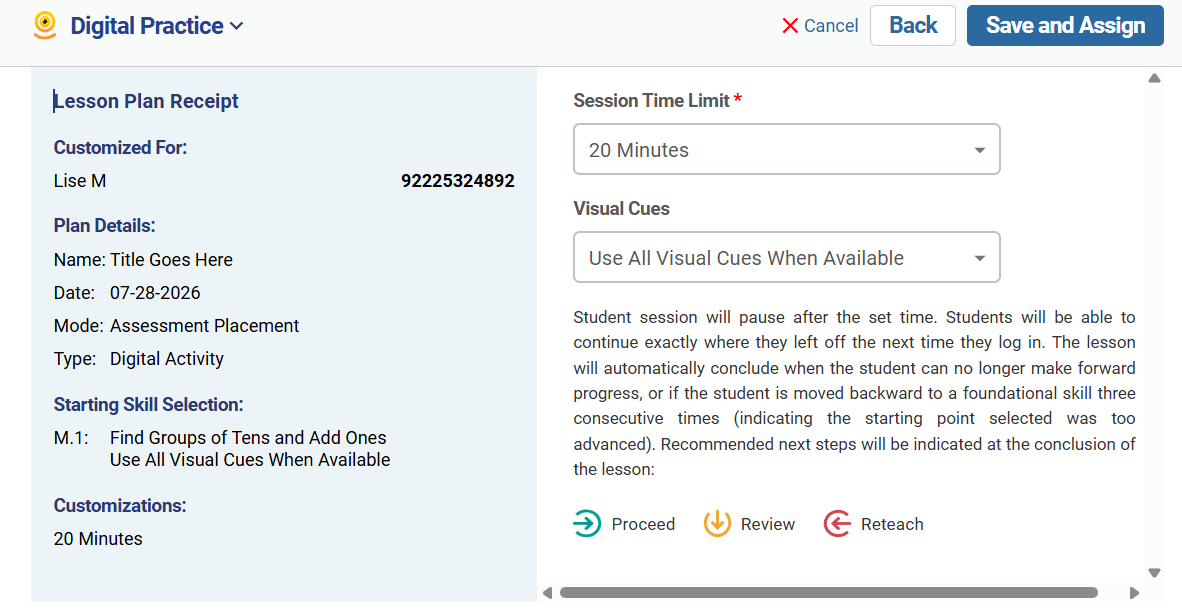Click the Cancel link

[831, 26]
